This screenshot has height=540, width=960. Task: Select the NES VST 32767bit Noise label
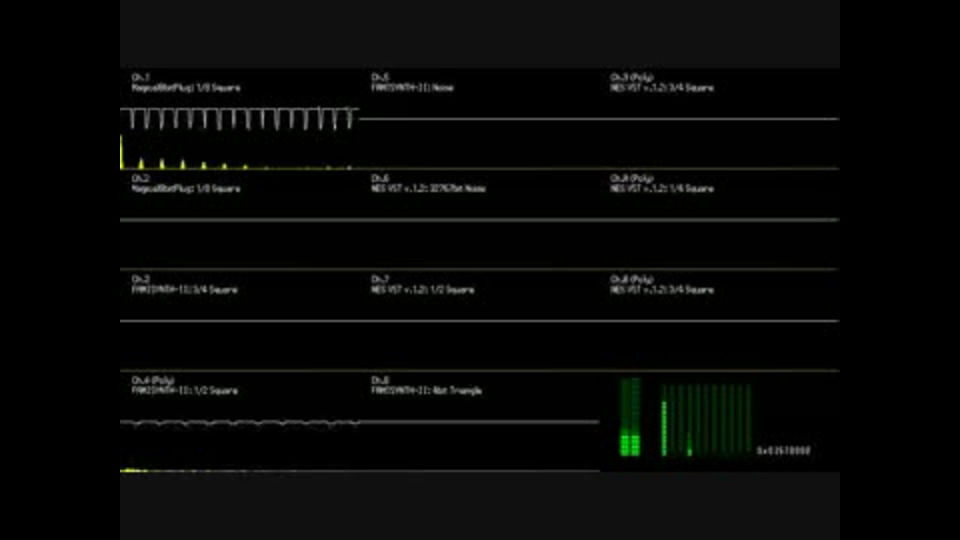pos(428,189)
